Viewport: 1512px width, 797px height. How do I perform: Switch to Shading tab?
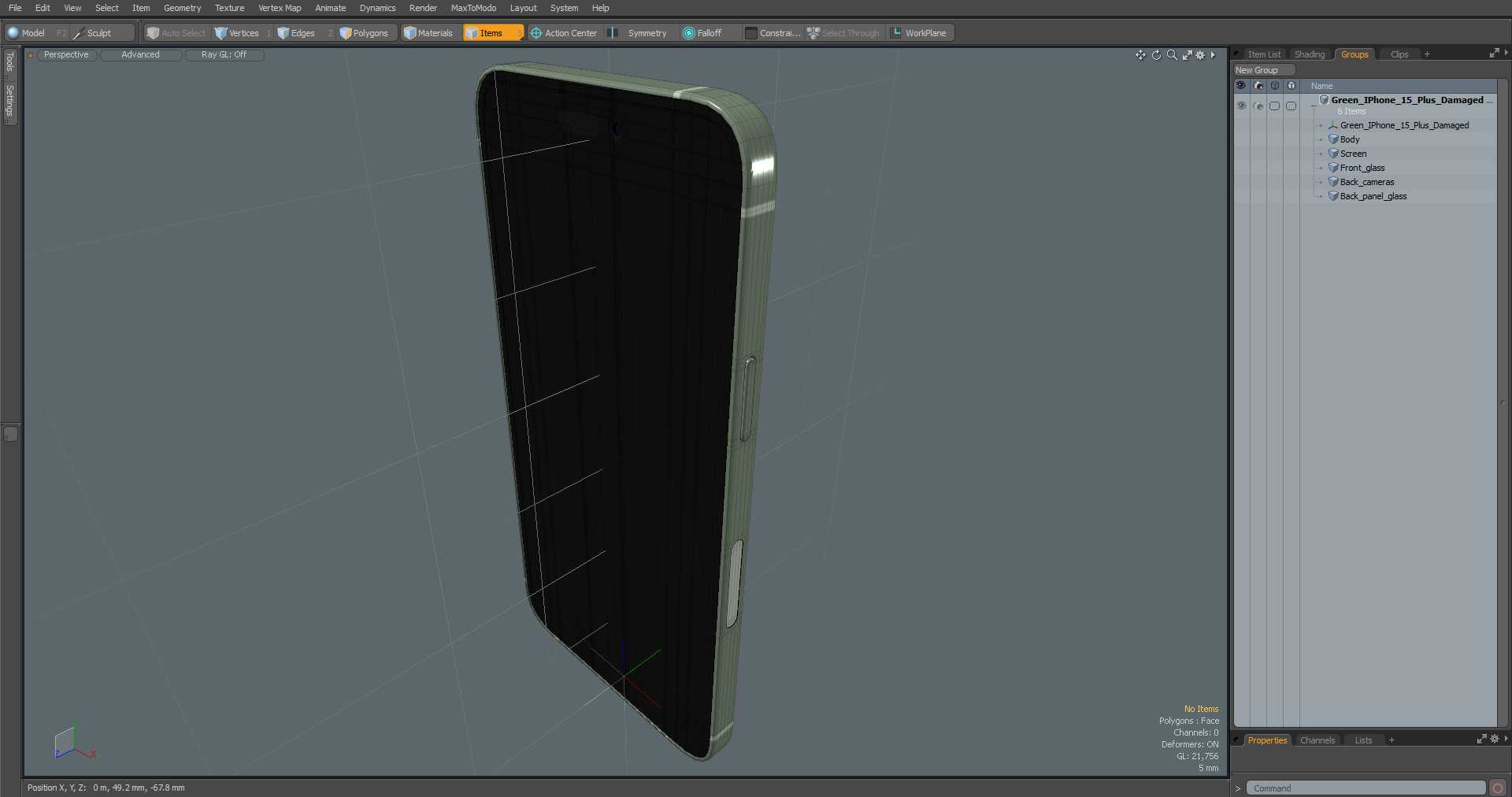[1310, 54]
